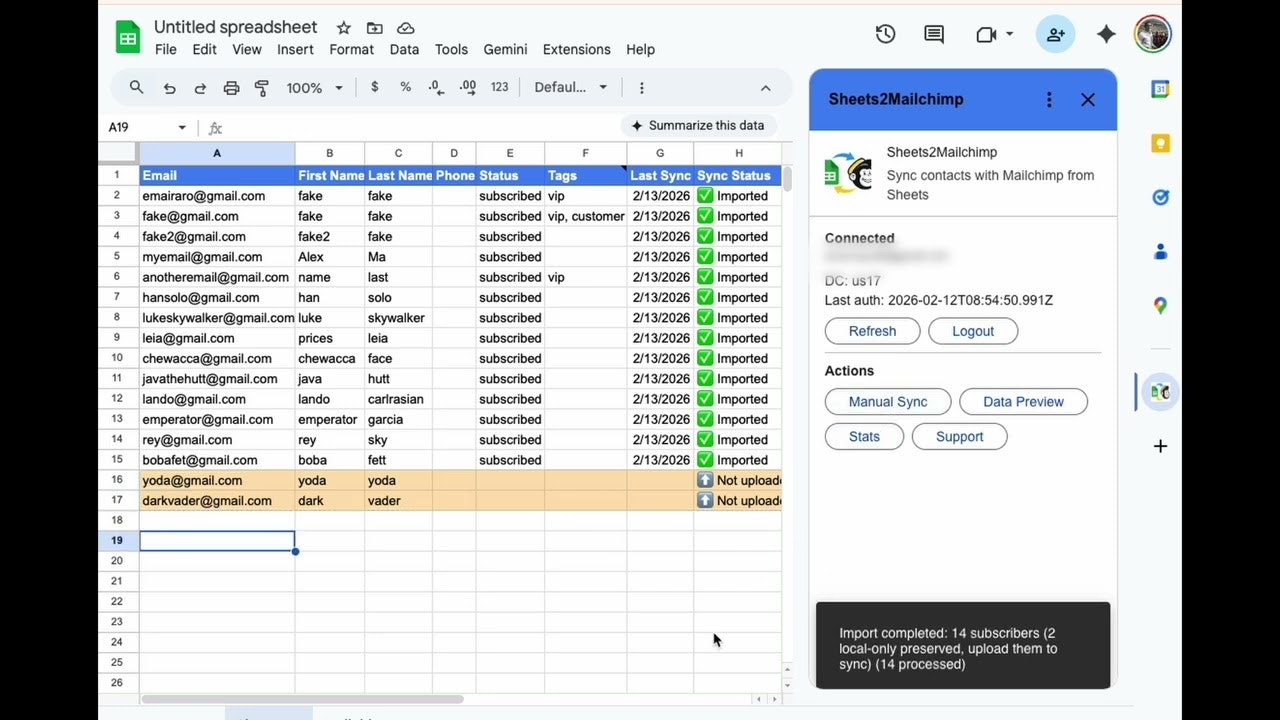Open the Format menu
The height and width of the screenshot is (720, 1280).
tap(352, 49)
